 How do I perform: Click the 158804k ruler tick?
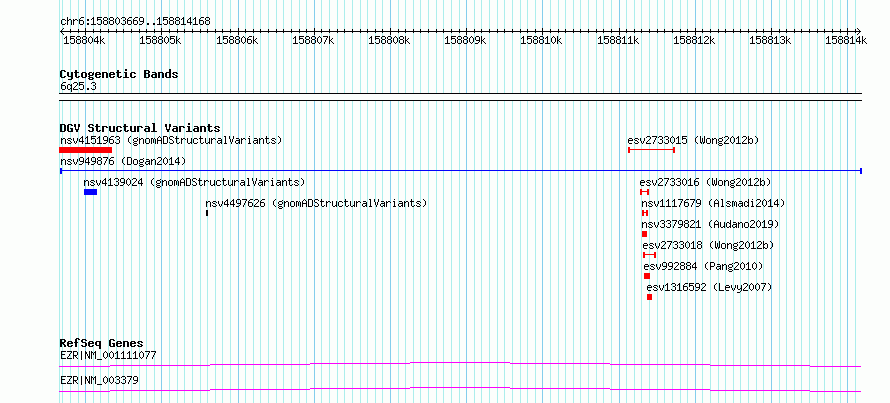pos(84,40)
